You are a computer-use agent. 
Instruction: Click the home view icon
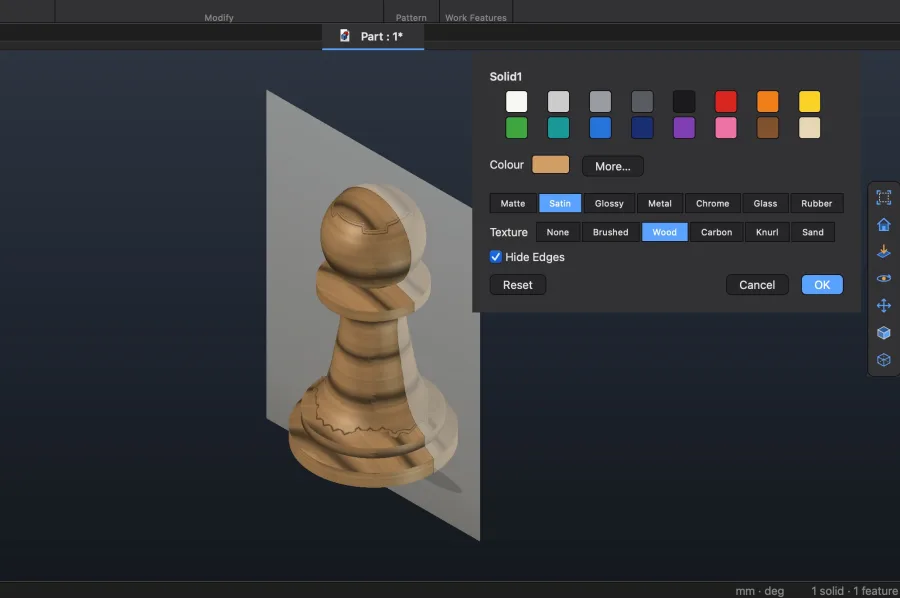pyautogui.click(x=883, y=224)
